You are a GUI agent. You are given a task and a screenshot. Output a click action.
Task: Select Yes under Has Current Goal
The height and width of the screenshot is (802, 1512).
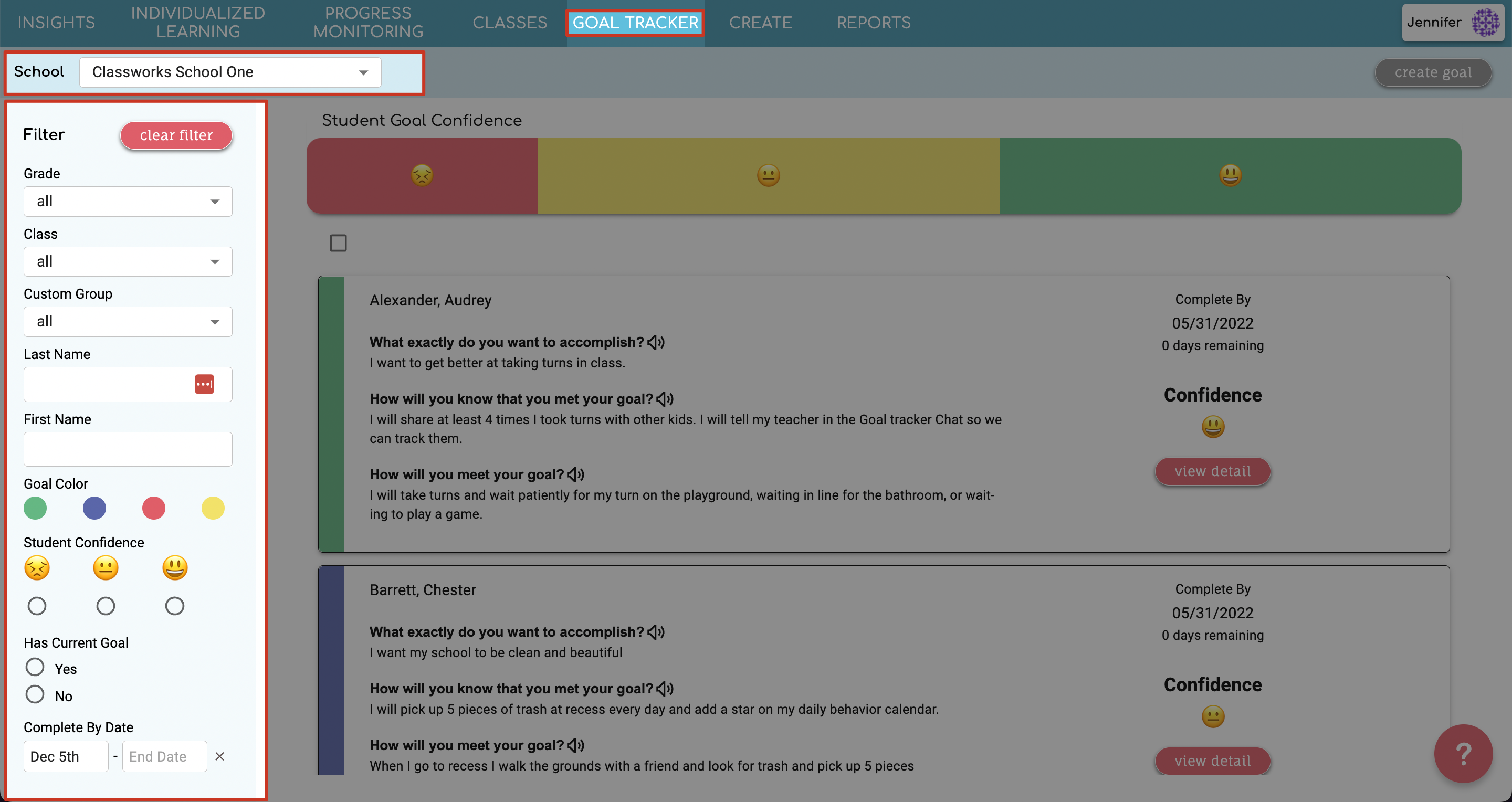[x=34, y=667]
